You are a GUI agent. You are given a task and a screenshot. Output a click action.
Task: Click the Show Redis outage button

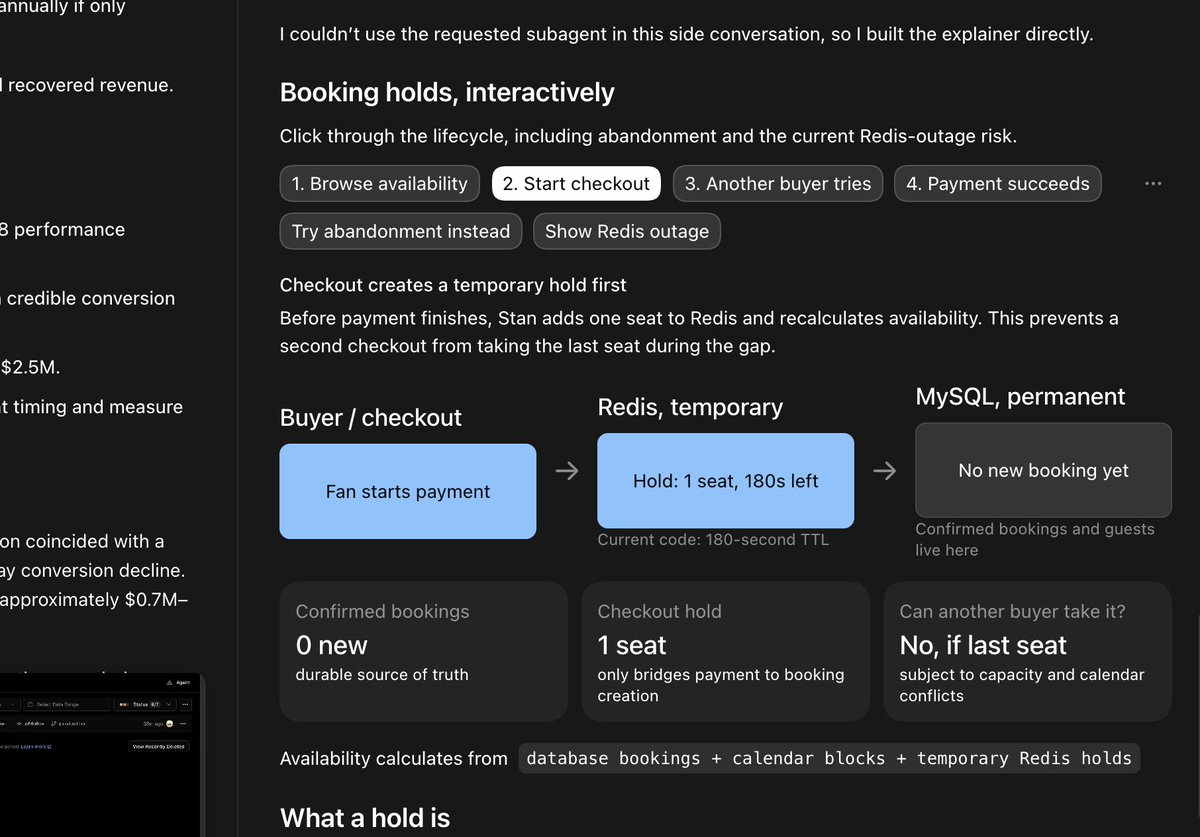627,231
